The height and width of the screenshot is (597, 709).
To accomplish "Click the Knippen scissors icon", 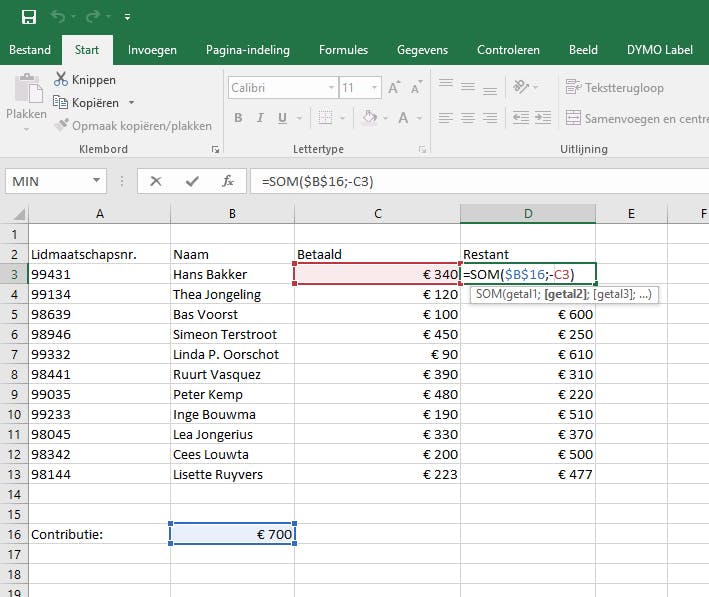I will pos(61,80).
